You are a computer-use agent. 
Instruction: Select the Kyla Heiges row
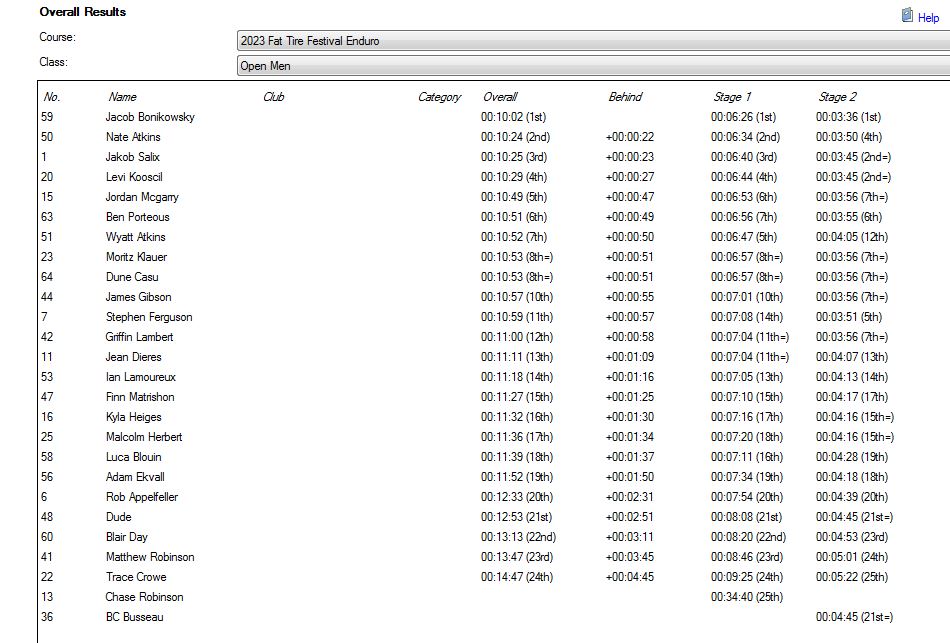(133, 417)
